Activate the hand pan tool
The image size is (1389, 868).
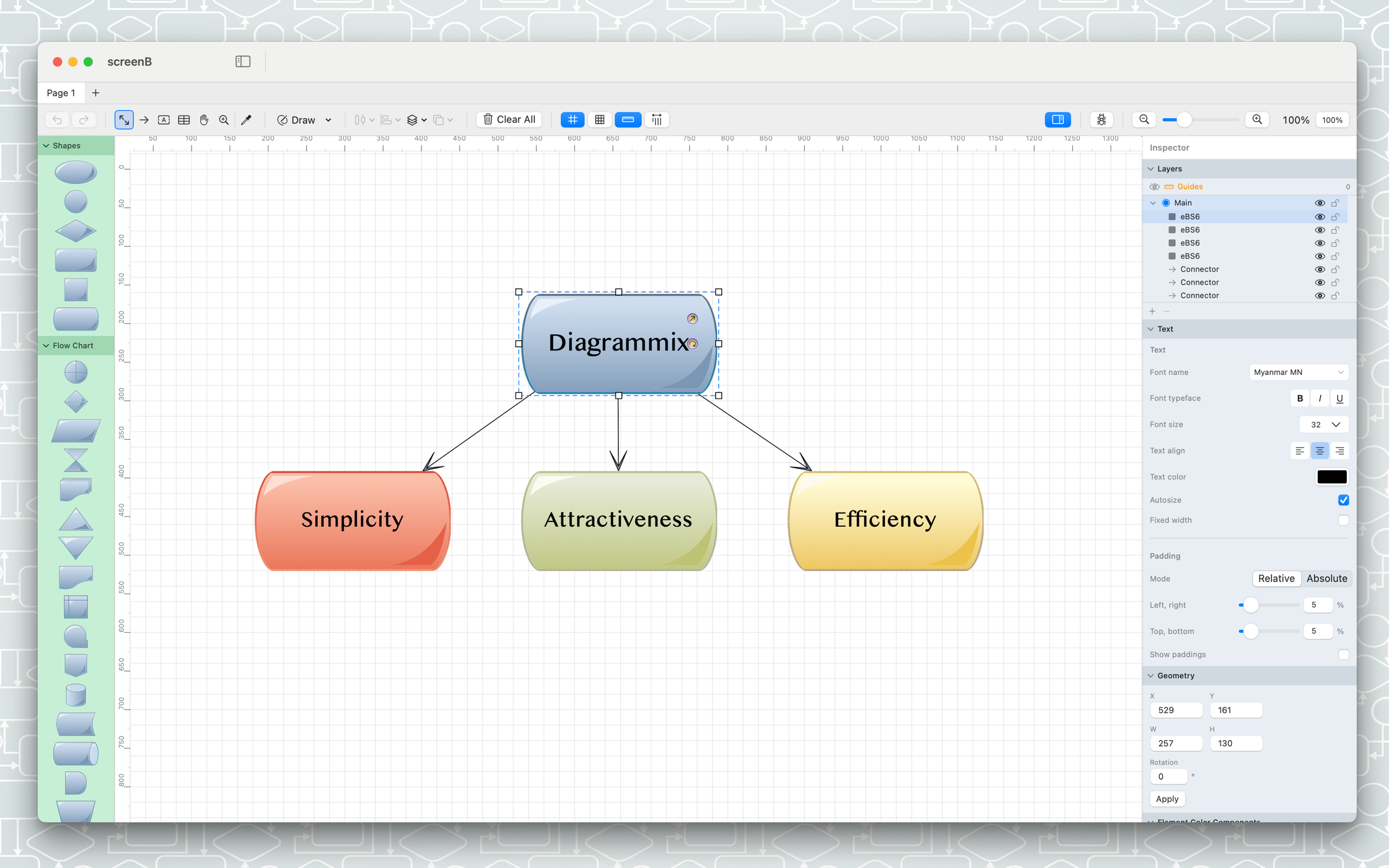(x=204, y=120)
